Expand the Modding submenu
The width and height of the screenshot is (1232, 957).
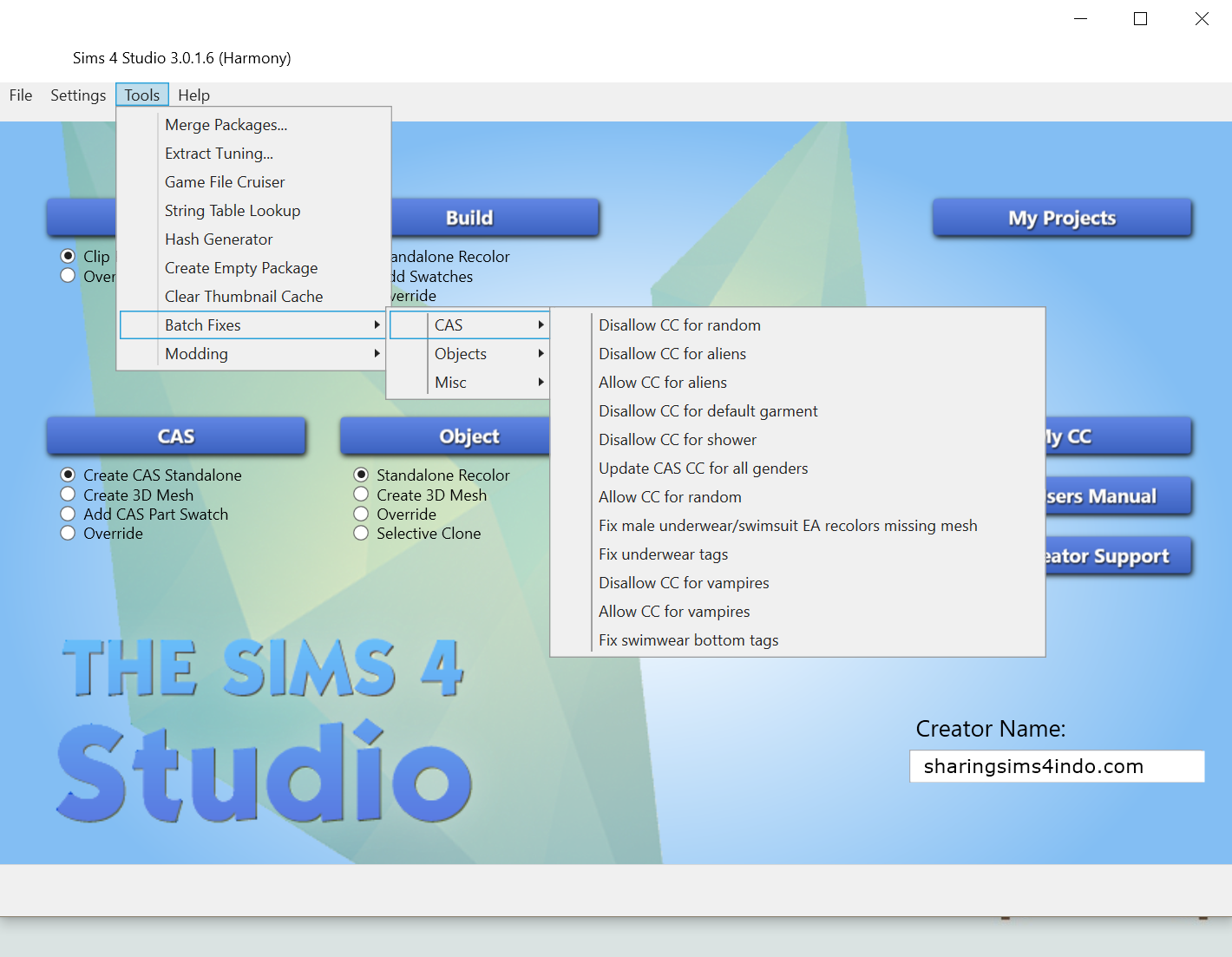[x=253, y=354]
